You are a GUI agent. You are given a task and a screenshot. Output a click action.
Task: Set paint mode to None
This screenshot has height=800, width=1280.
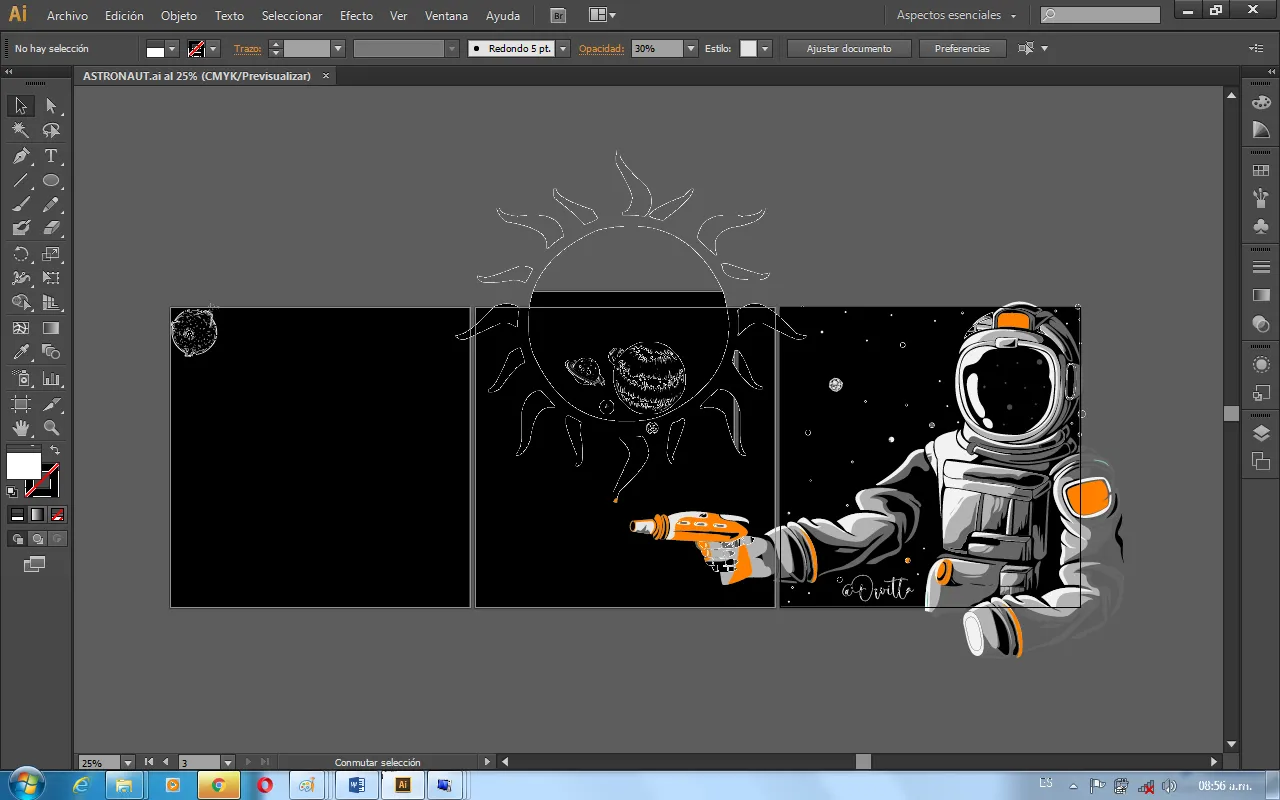[57, 514]
